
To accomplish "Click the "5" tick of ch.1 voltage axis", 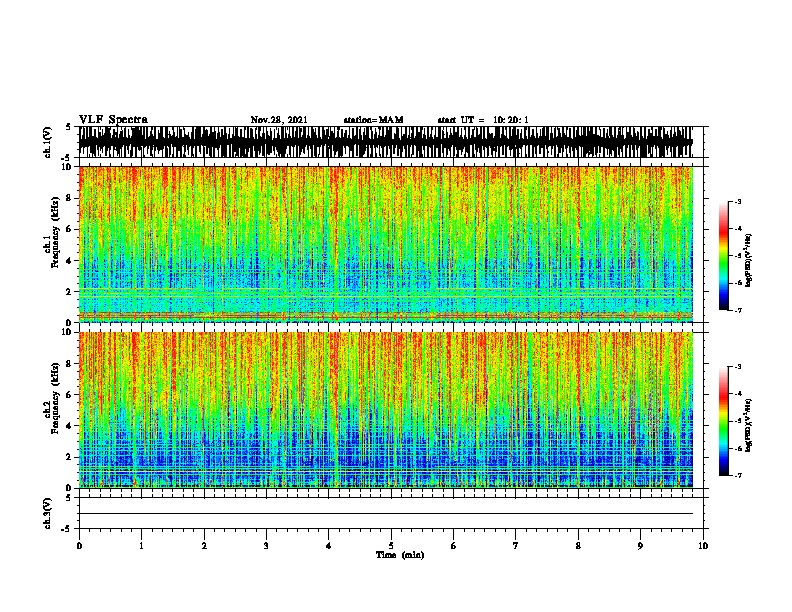I will 70,127.
